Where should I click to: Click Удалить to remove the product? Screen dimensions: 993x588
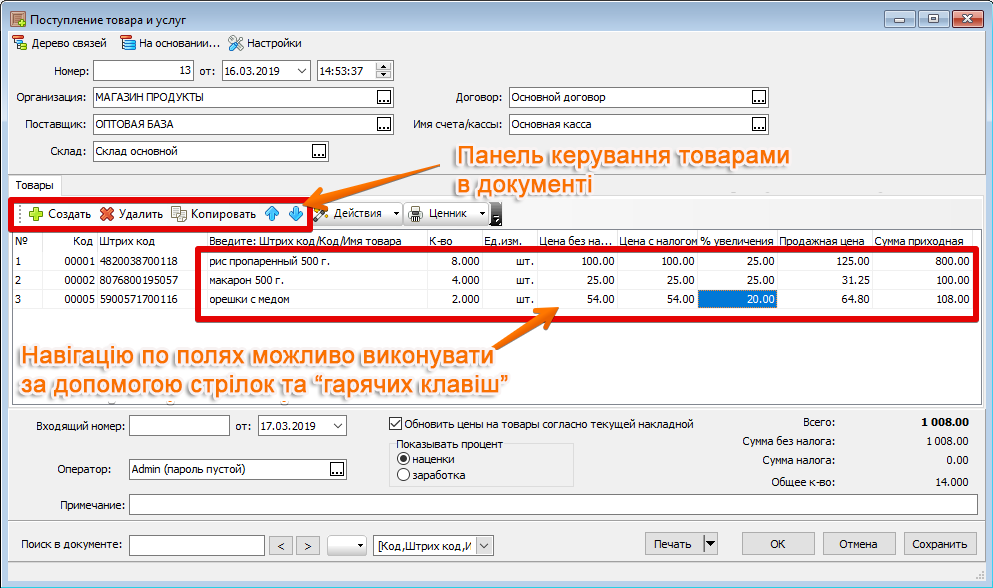pyautogui.click(x=131, y=214)
